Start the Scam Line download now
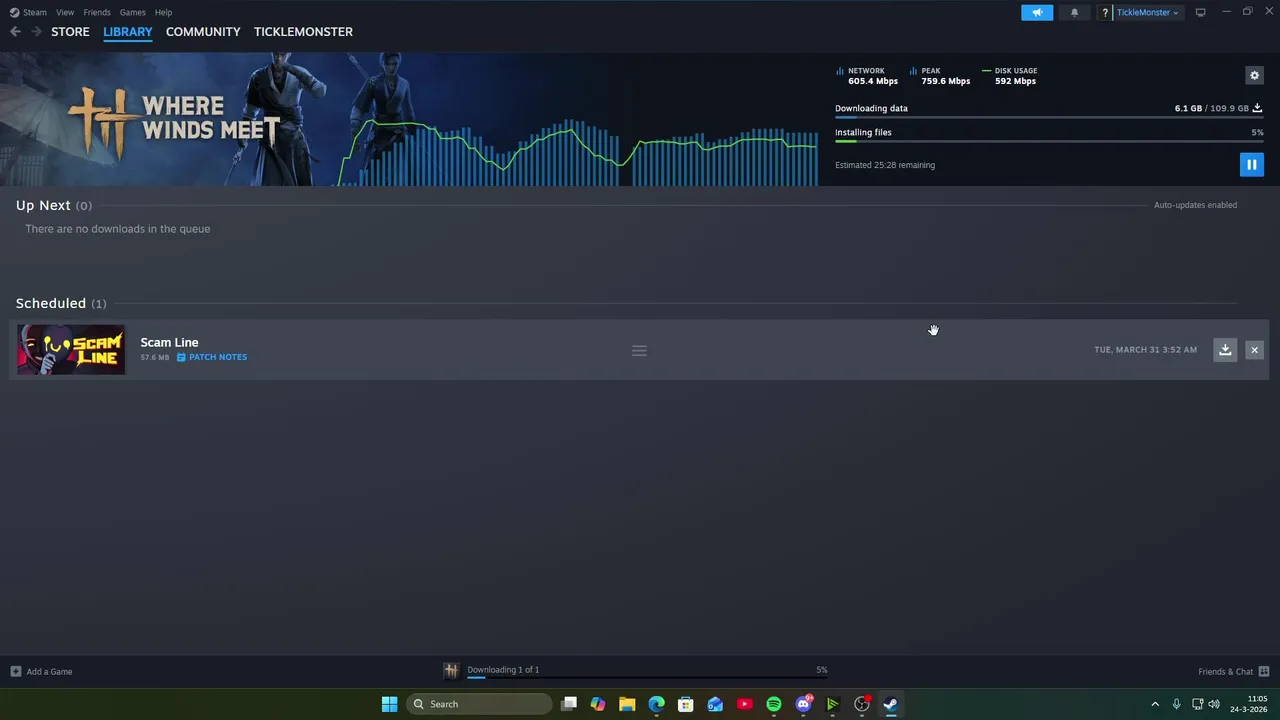1280x720 pixels. pos(1225,349)
